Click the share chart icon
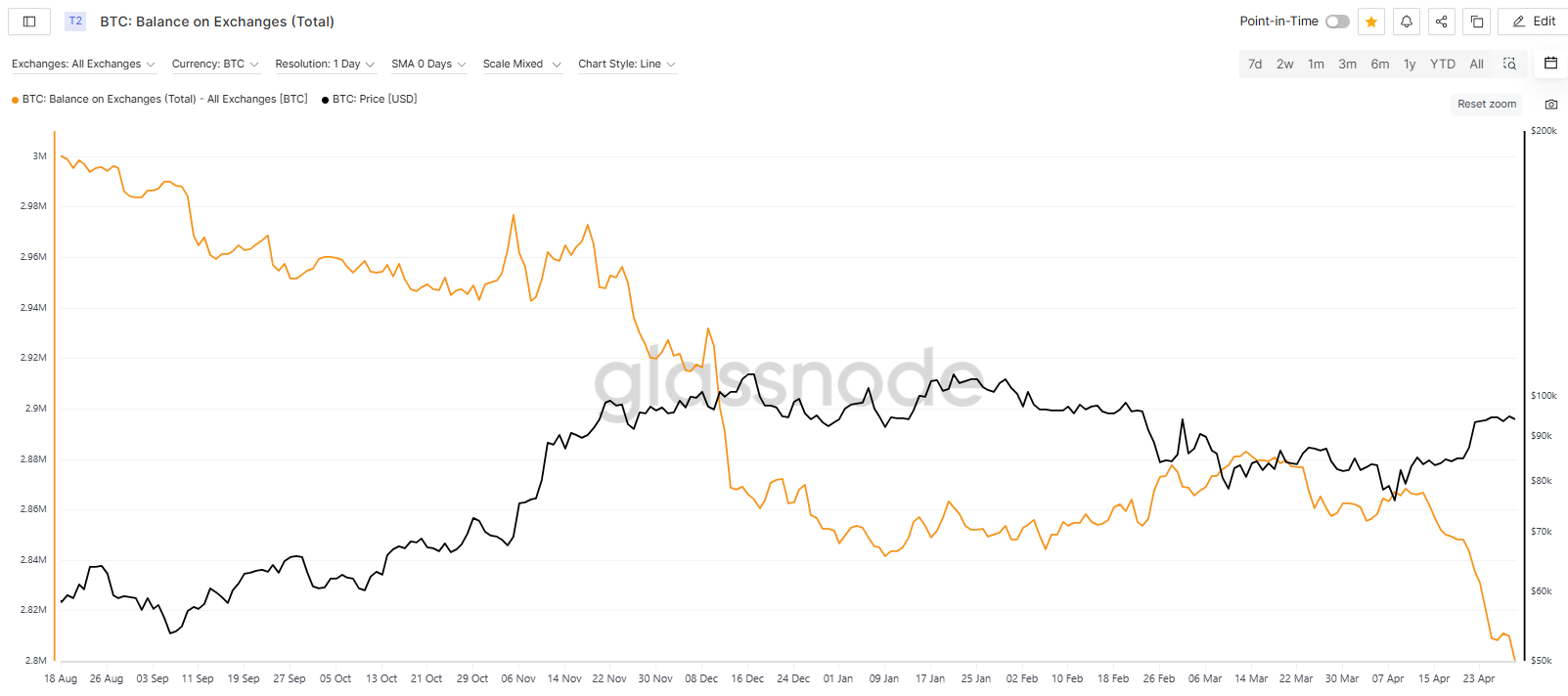This screenshot has width=1568, height=696. (1442, 22)
